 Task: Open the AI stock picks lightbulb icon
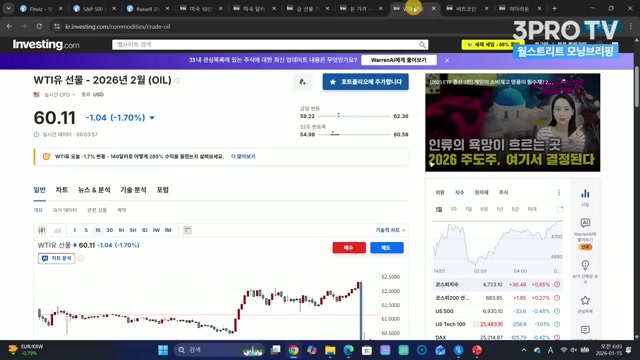click(x=585, y=265)
